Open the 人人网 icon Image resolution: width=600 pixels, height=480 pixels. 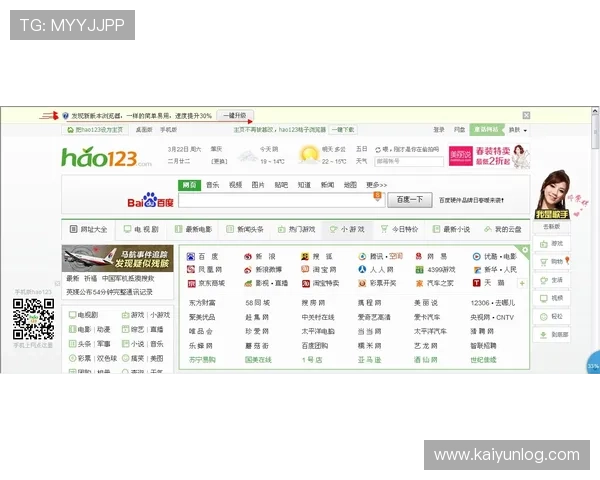tap(362, 269)
